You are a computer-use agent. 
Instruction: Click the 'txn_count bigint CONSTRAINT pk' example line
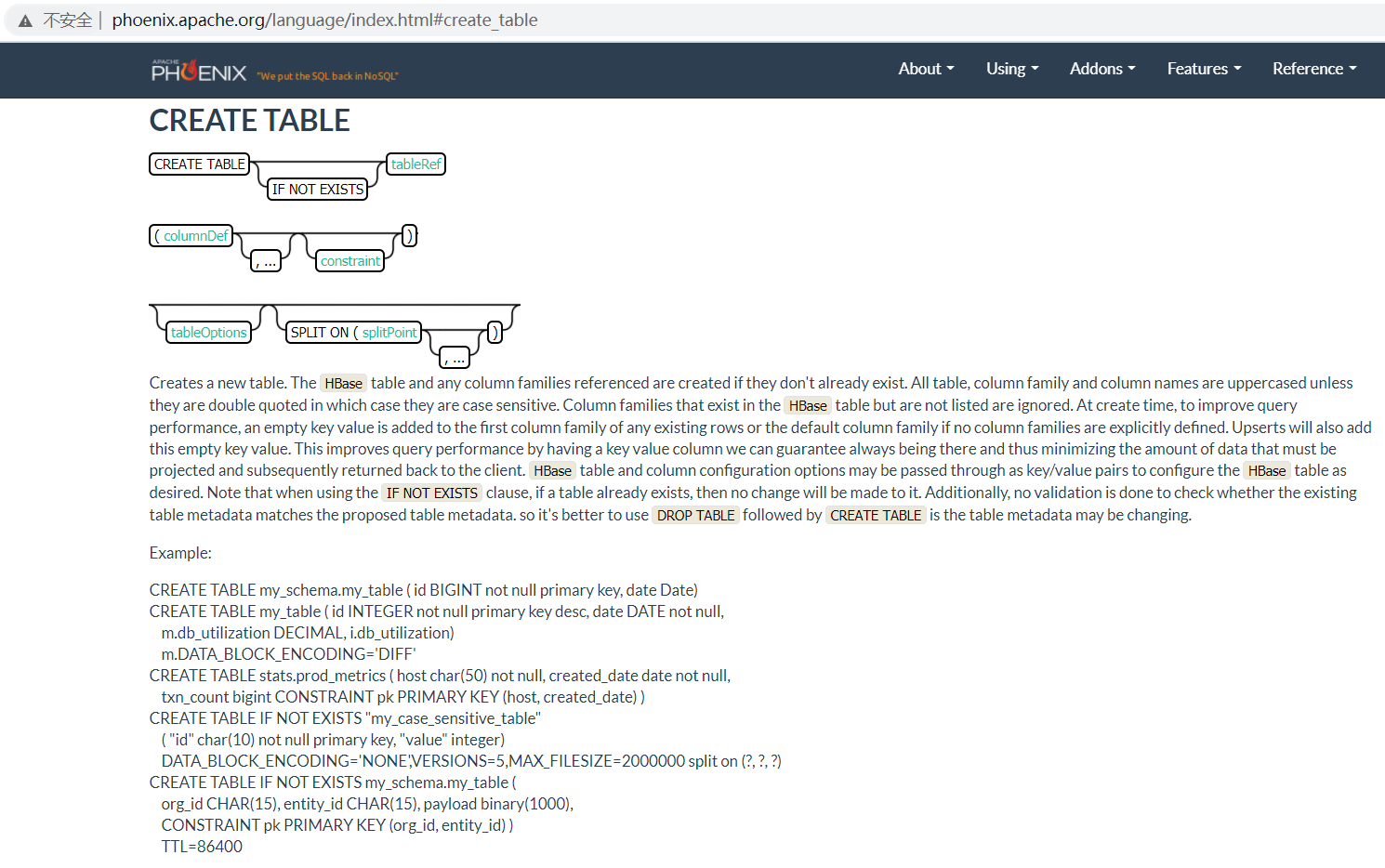tap(402, 697)
